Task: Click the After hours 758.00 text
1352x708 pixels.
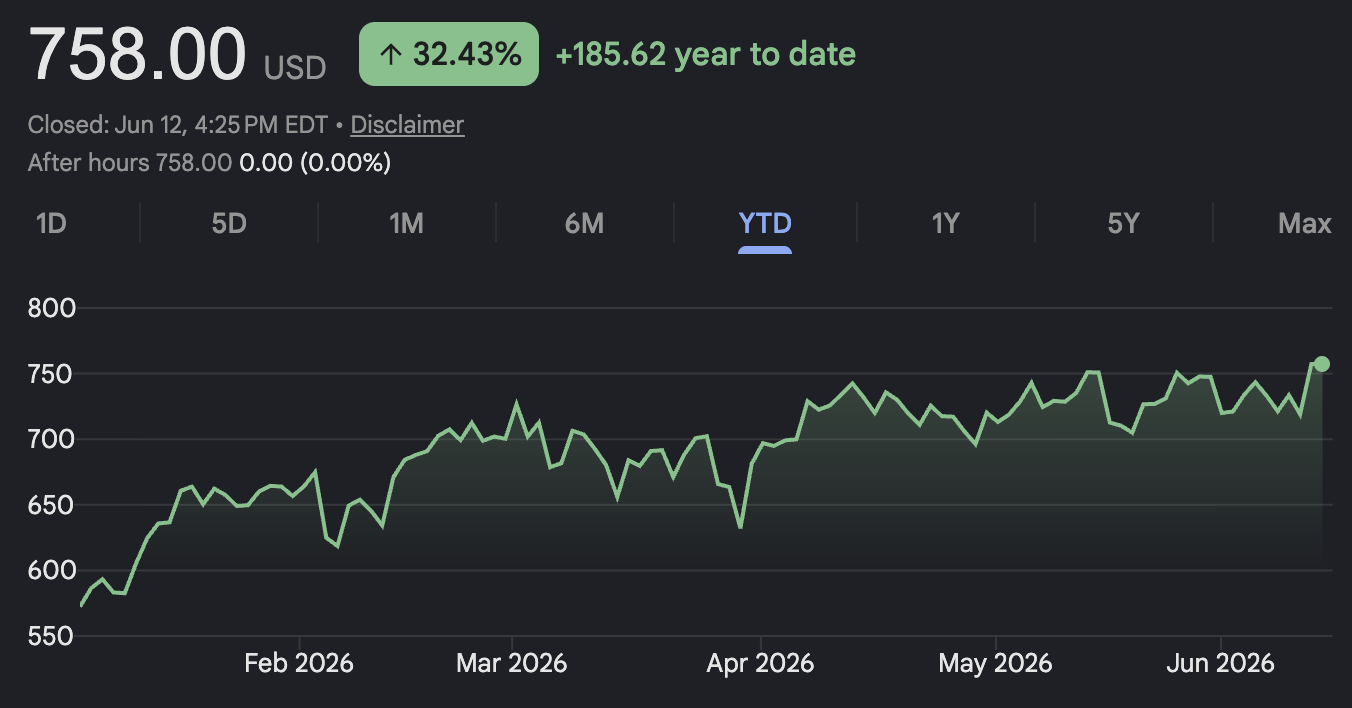Action: click(130, 162)
